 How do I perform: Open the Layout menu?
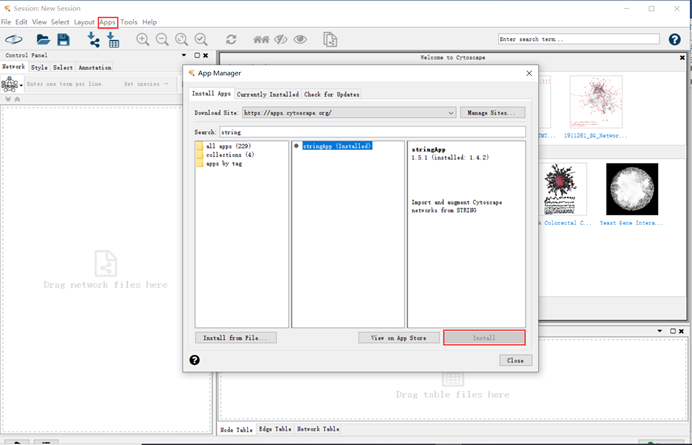(x=84, y=22)
